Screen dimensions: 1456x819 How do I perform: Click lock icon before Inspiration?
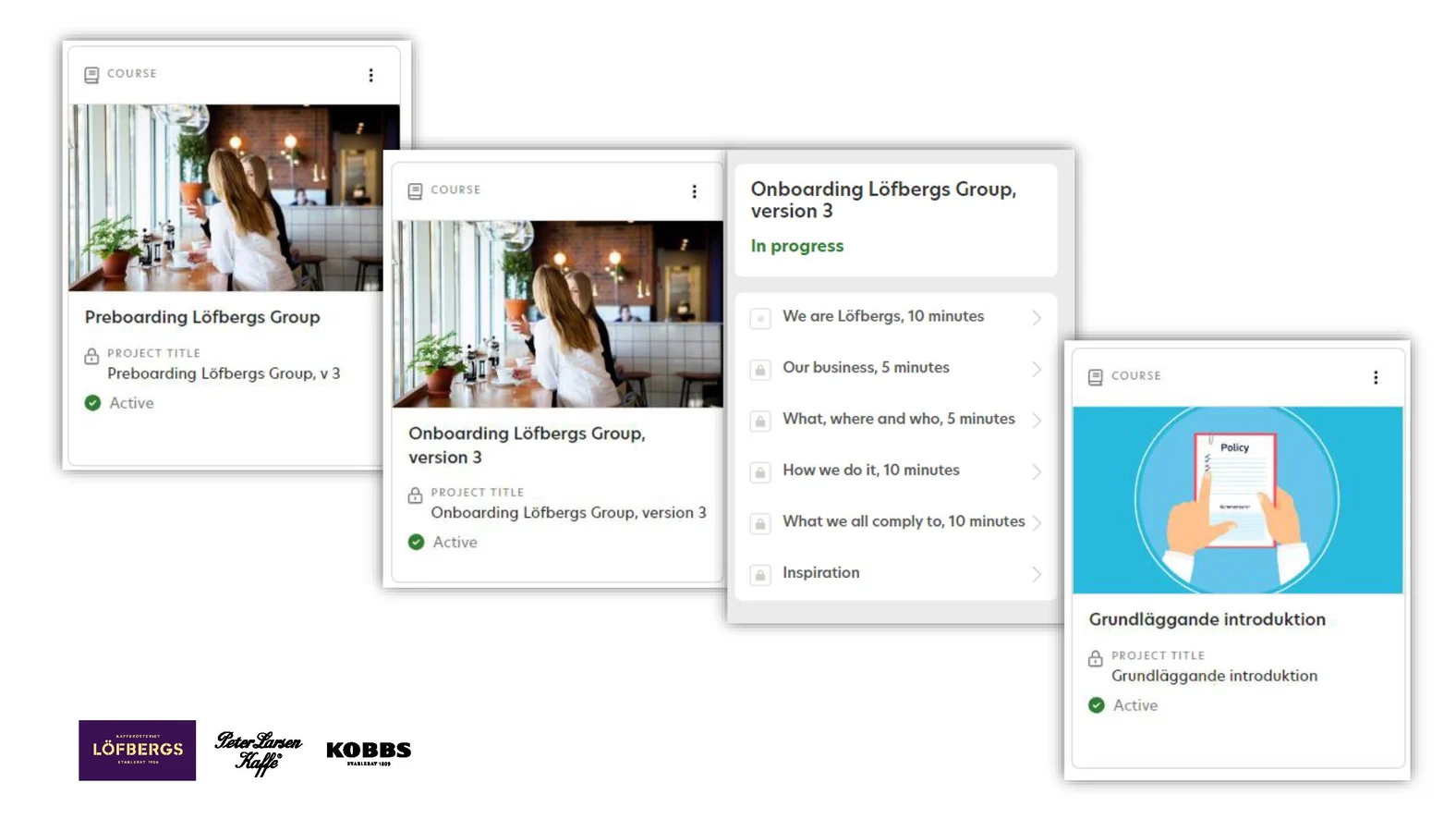(x=759, y=575)
